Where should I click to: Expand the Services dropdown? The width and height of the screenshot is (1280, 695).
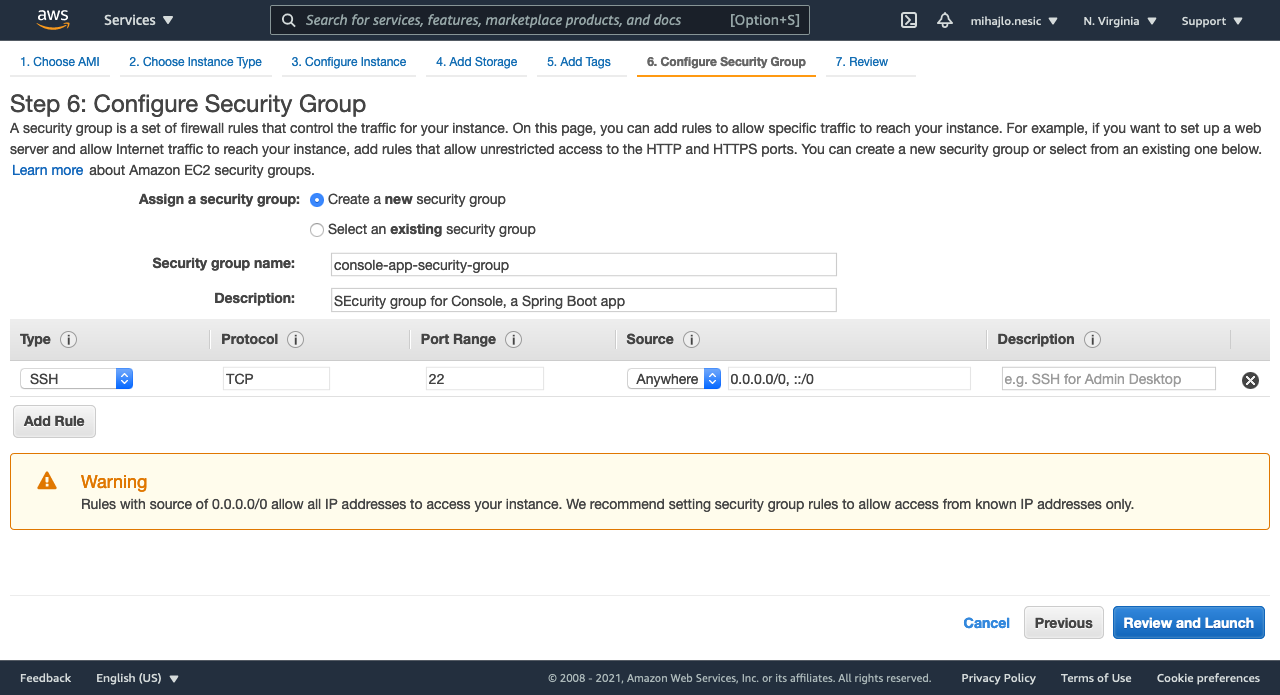(139, 20)
